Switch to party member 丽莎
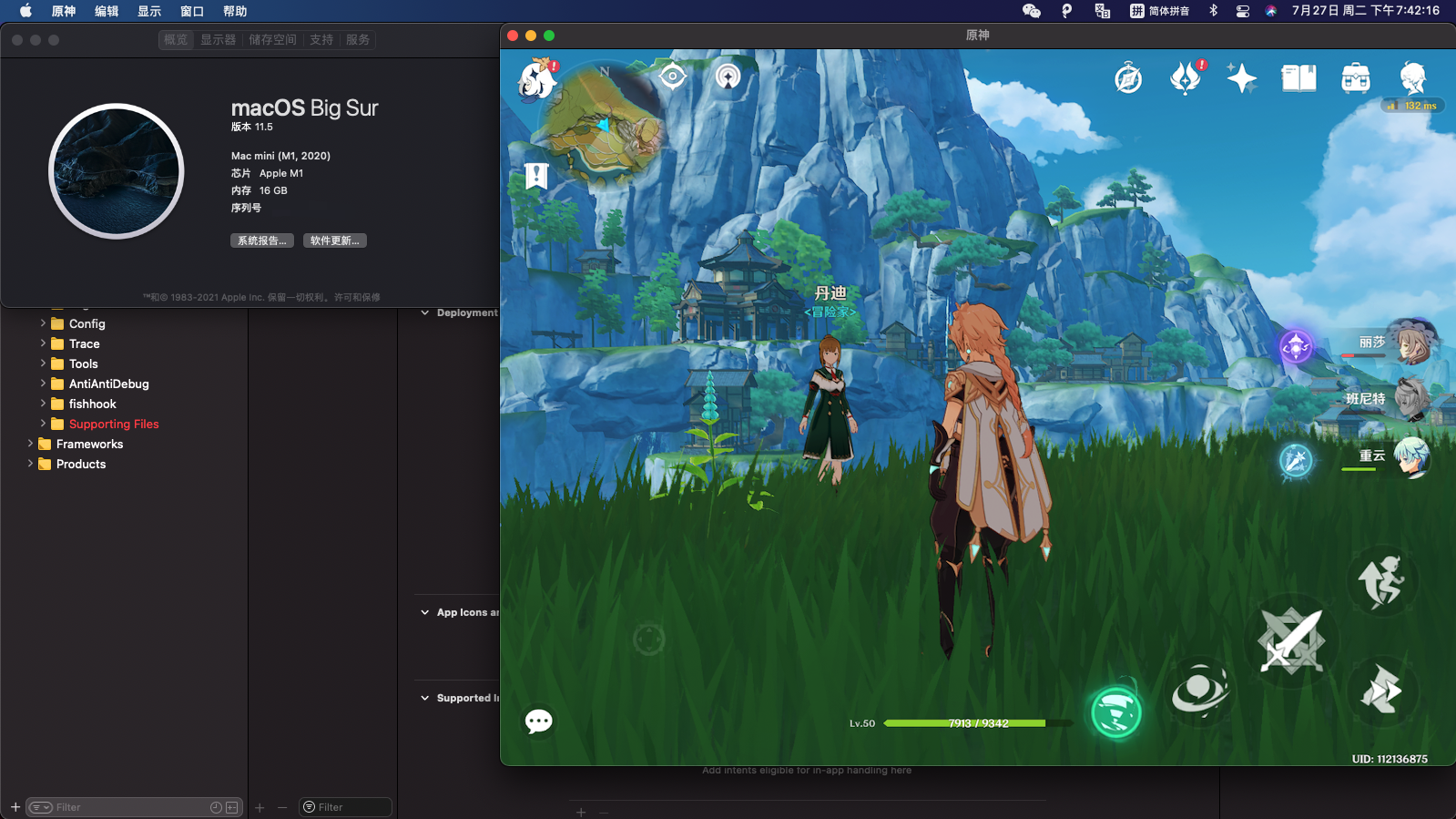1456x819 pixels. point(1411,343)
